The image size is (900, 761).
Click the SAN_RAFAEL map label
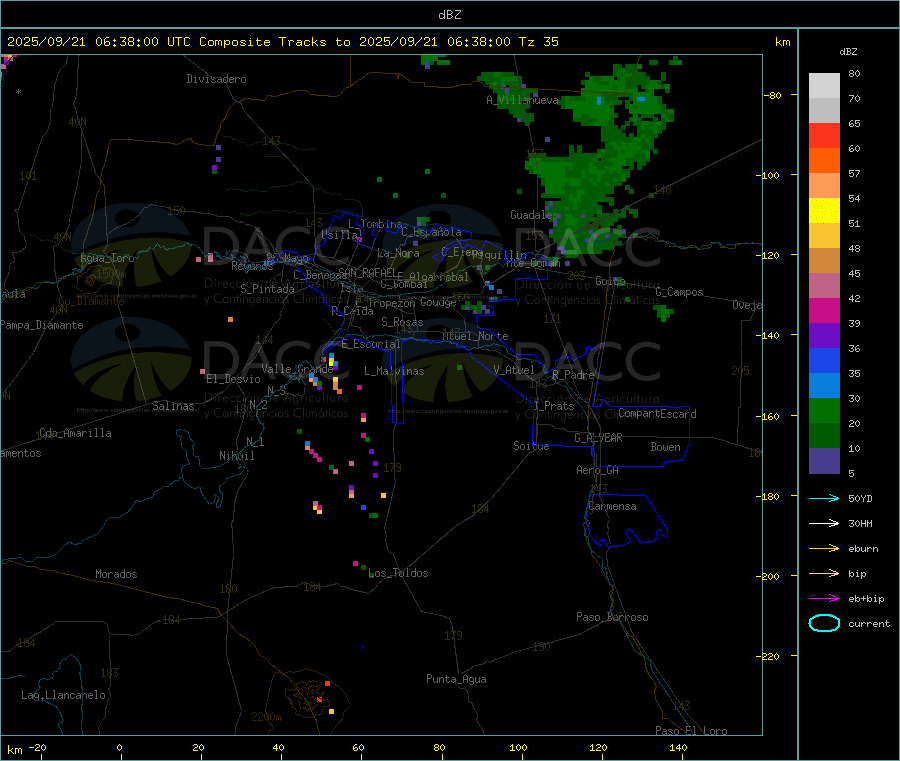tap(367, 273)
